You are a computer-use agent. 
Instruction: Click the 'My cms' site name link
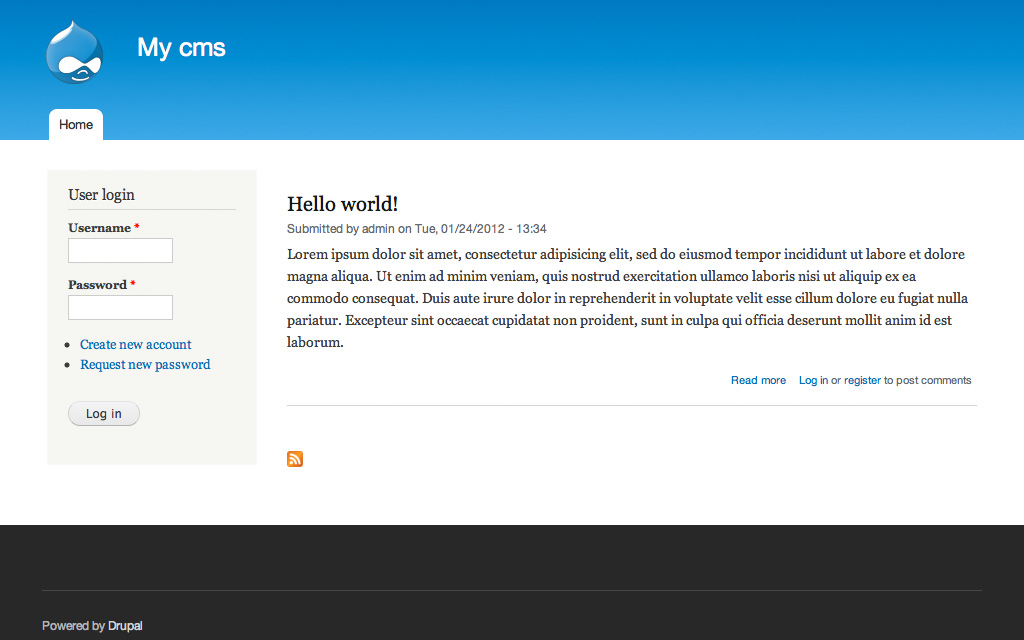[x=180, y=47]
